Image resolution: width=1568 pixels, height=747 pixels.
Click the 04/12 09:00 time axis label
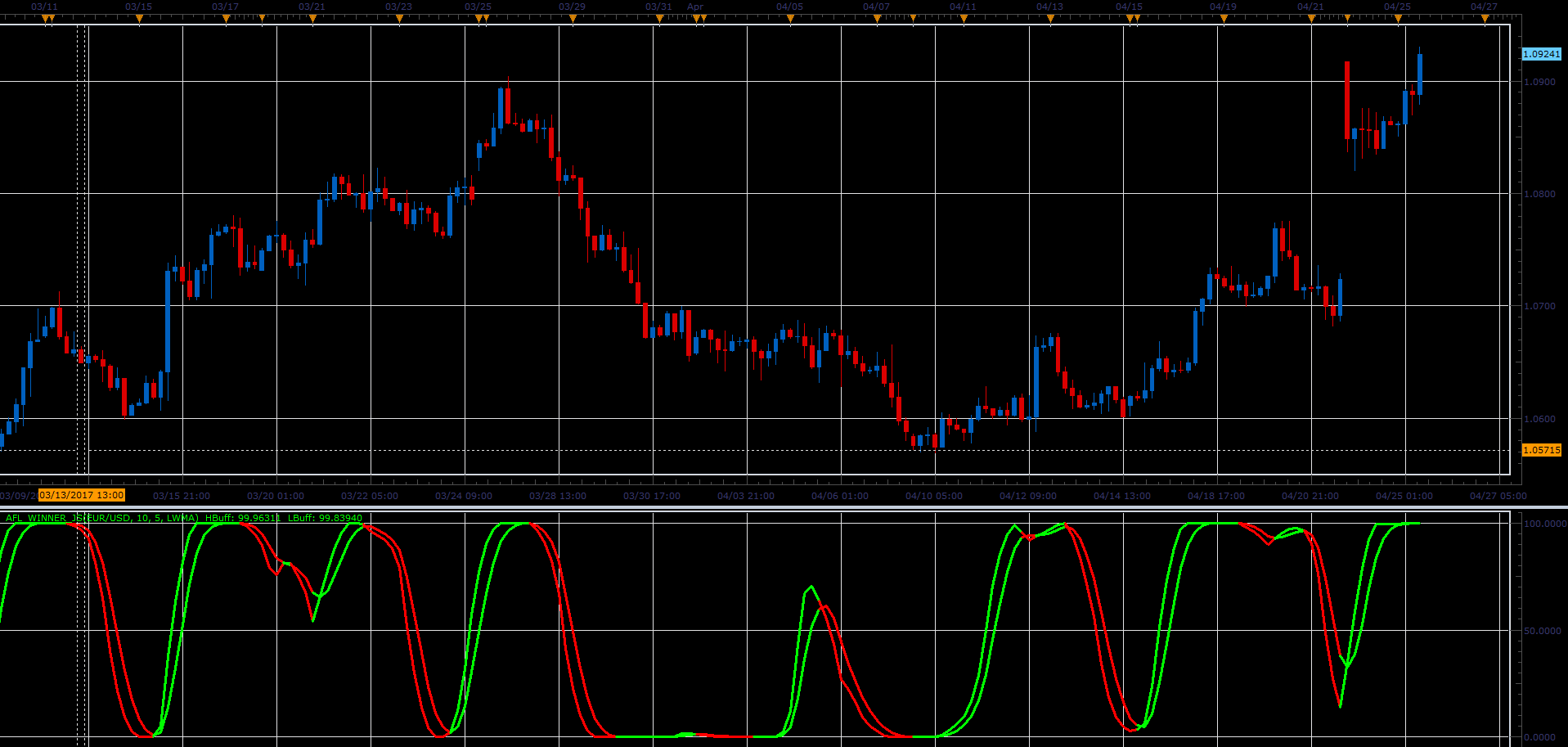click(x=1028, y=496)
